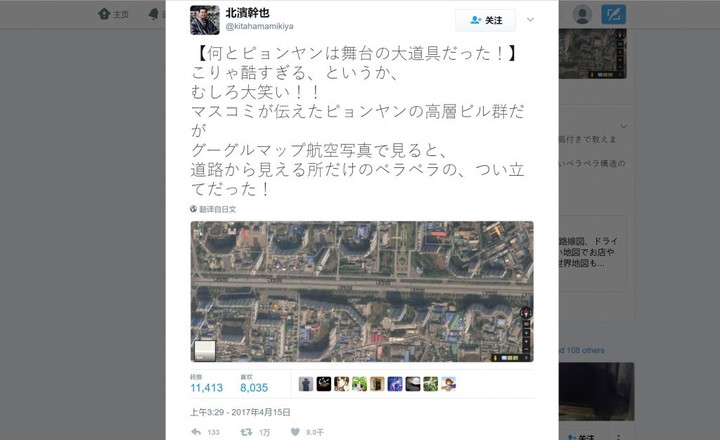Click the map layer thumbnail in image corner
Image resolution: width=720 pixels, height=440 pixels.
coord(205,350)
